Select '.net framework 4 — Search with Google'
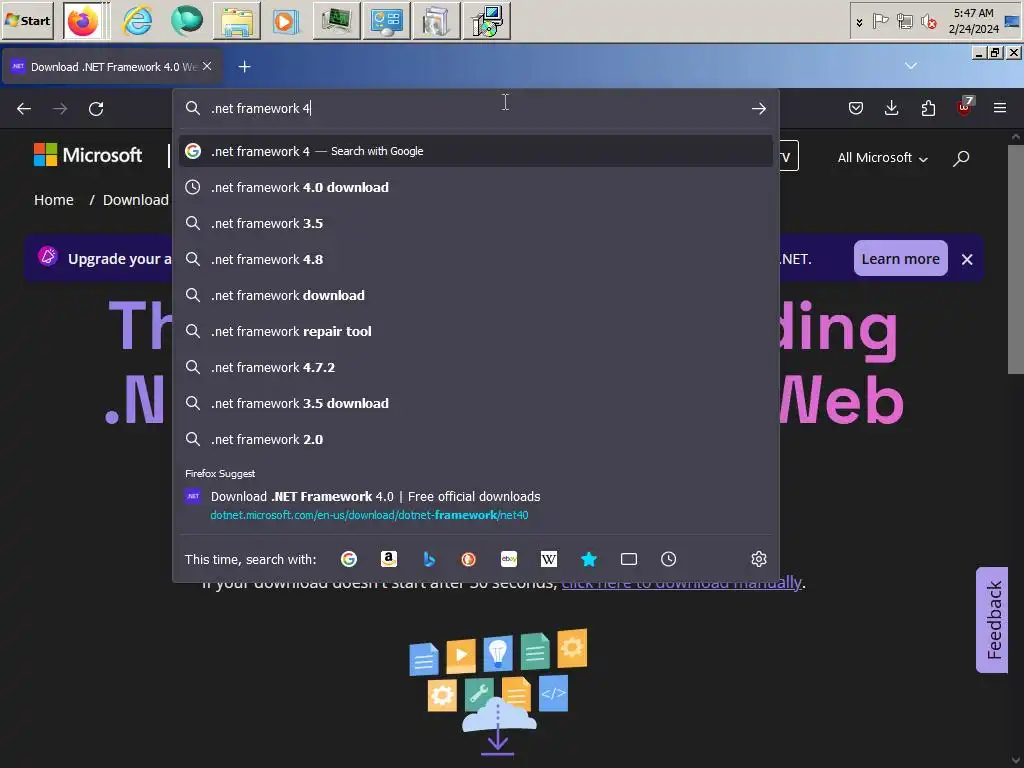The image size is (1024, 768). (475, 152)
